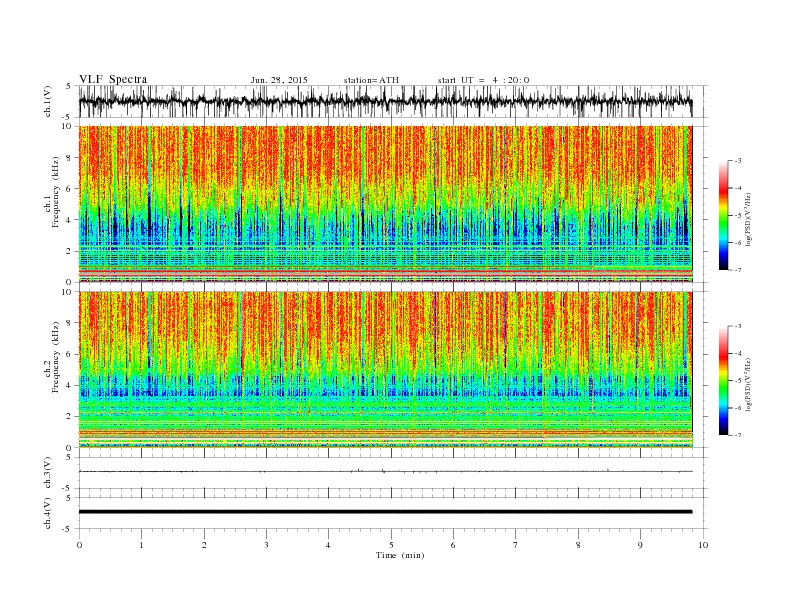
Task: Click the "6" kHz tick on ch.2 frequency axis
Action: click(x=69, y=354)
